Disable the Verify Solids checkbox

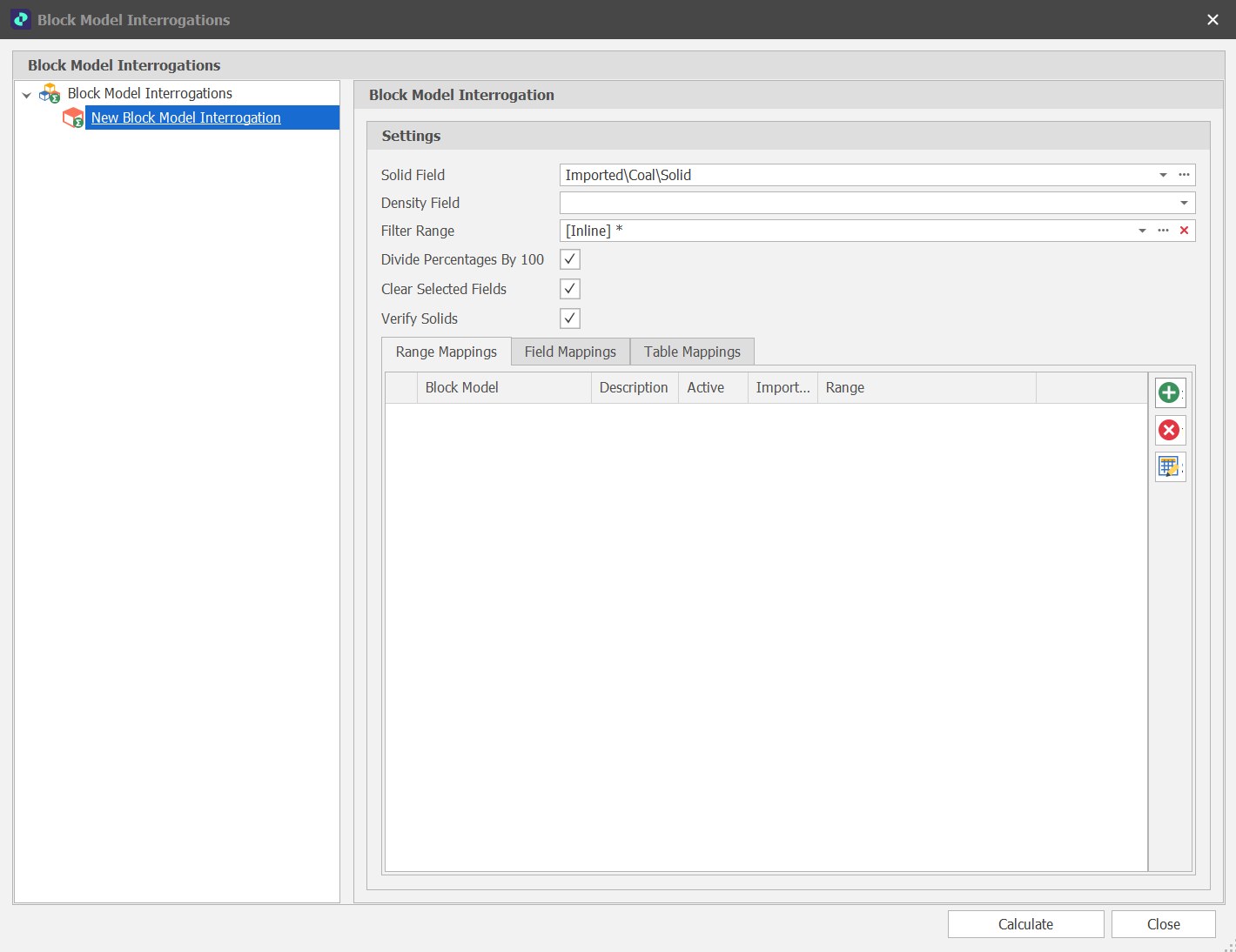pos(570,318)
